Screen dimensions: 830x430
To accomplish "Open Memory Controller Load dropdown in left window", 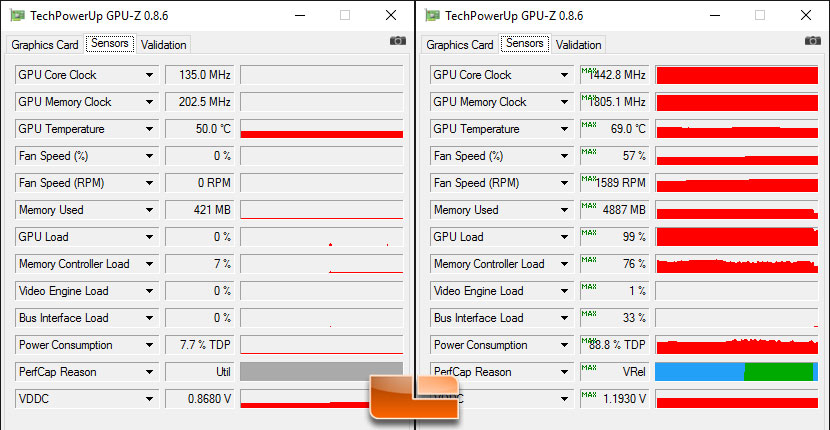I will point(150,264).
